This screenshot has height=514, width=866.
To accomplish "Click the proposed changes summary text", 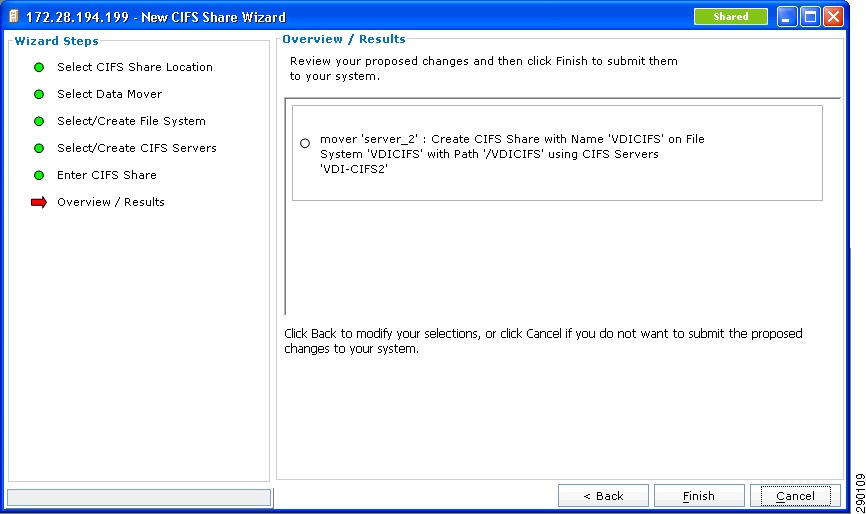I will [x=512, y=154].
